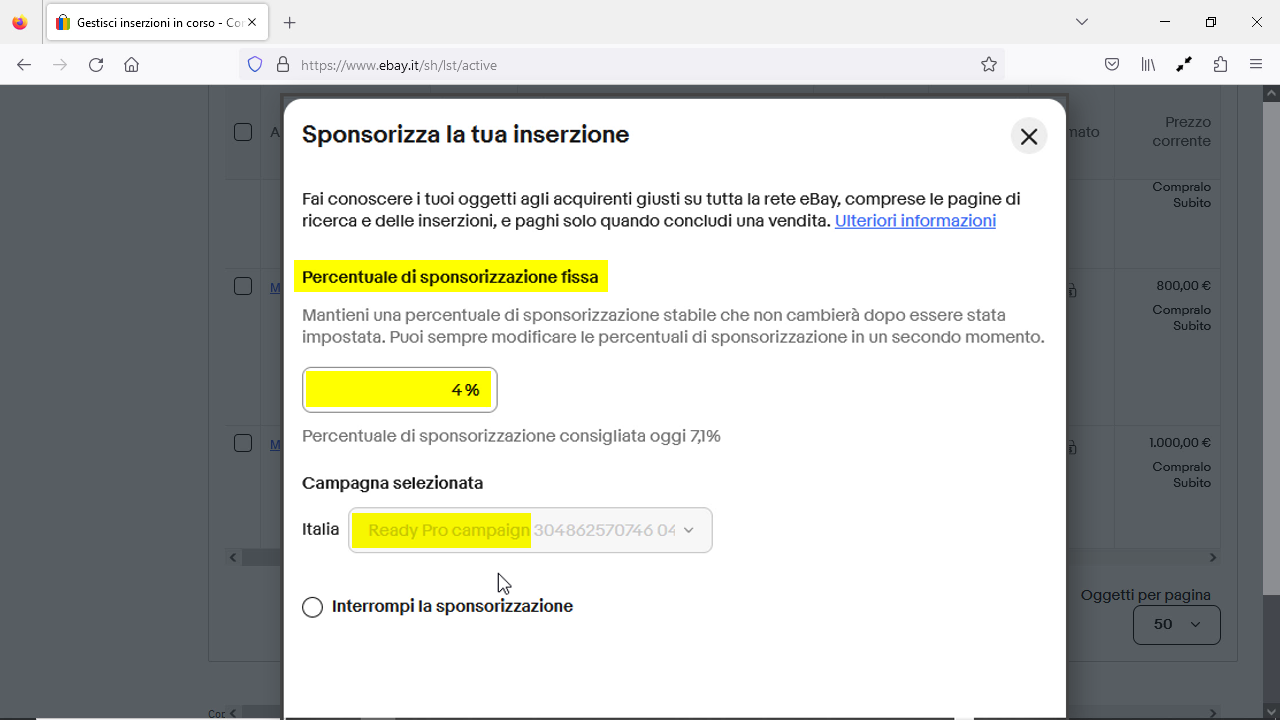Expand the Ready Pro campaign dropdown
This screenshot has height=720, width=1280.
[x=530, y=530]
